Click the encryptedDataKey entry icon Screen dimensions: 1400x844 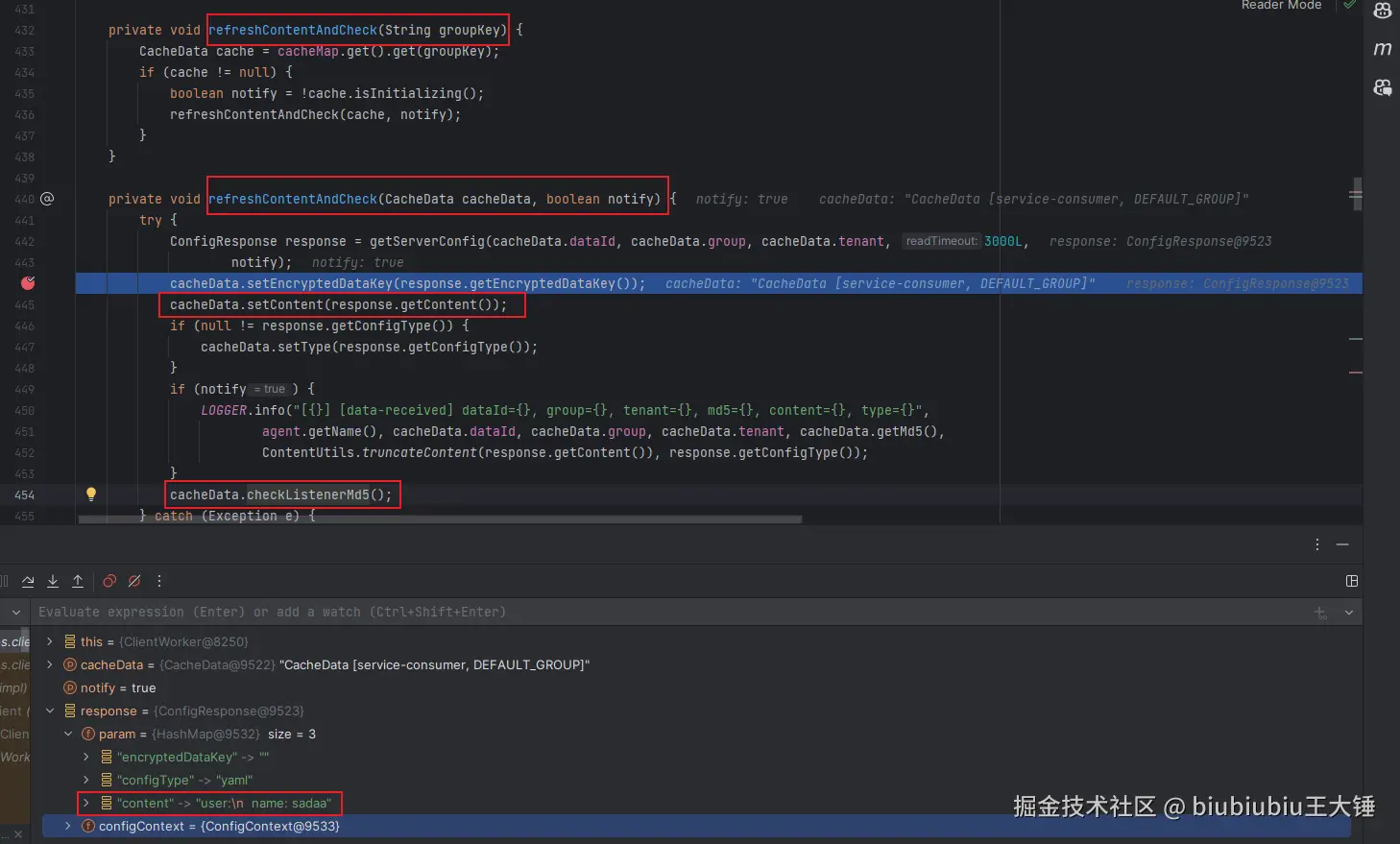(x=107, y=757)
